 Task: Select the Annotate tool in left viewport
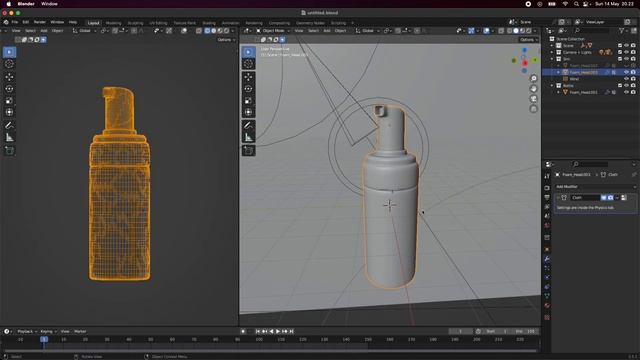click(9, 125)
